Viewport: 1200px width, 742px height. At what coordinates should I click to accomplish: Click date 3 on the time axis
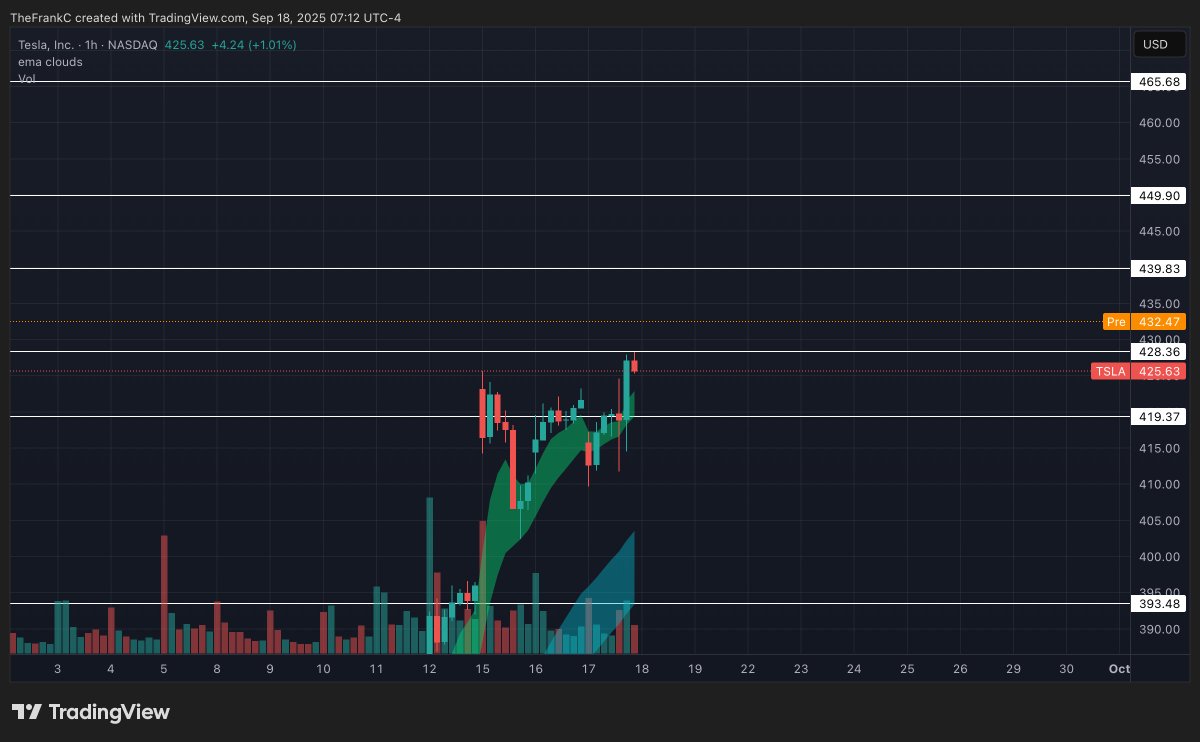[x=57, y=669]
